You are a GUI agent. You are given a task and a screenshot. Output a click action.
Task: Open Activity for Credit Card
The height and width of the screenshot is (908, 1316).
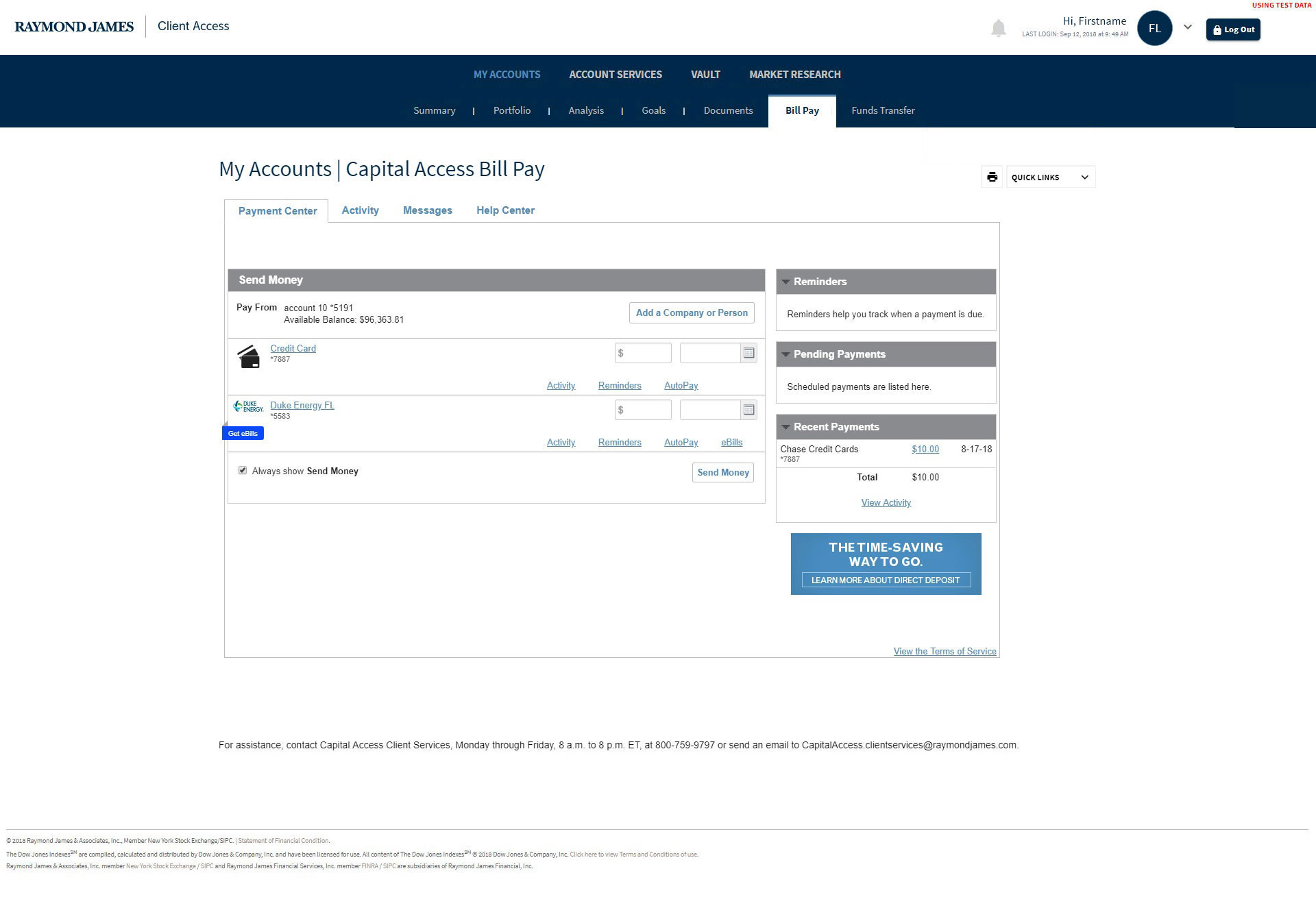[561, 386]
